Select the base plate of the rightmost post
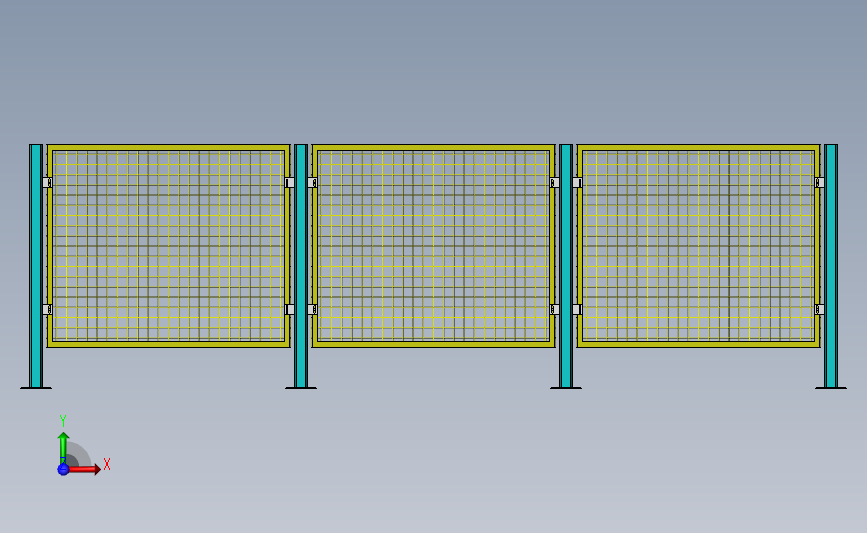 coord(831,388)
